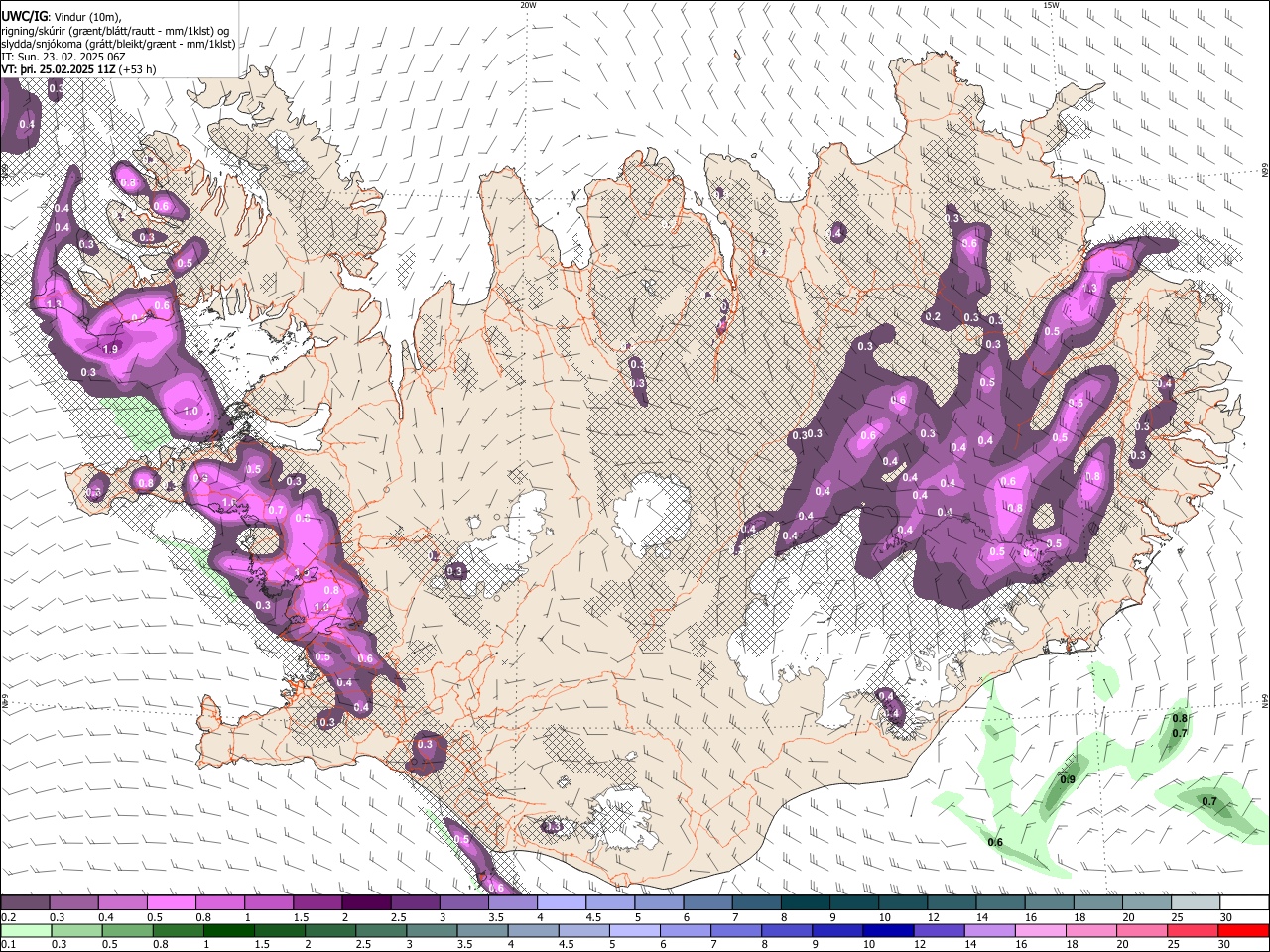Select the lightest green lower swatch starting at 0.1
The image size is (1270, 952).
coord(25,931)
